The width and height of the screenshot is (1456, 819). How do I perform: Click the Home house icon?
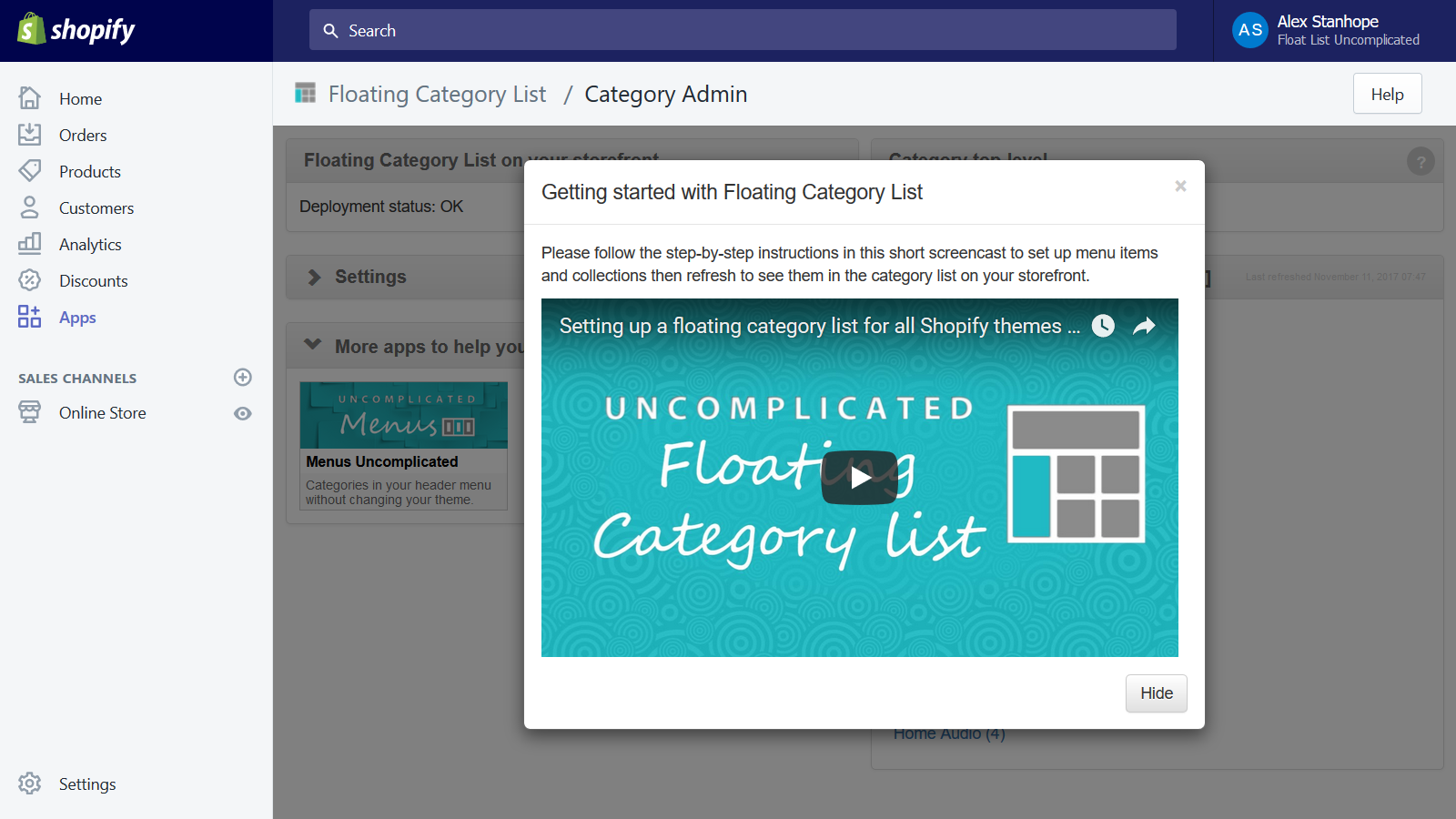point(29,97)
